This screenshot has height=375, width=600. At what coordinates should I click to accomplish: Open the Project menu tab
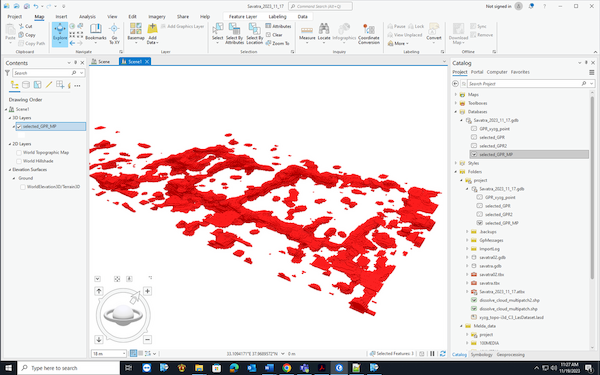point(15,16)
